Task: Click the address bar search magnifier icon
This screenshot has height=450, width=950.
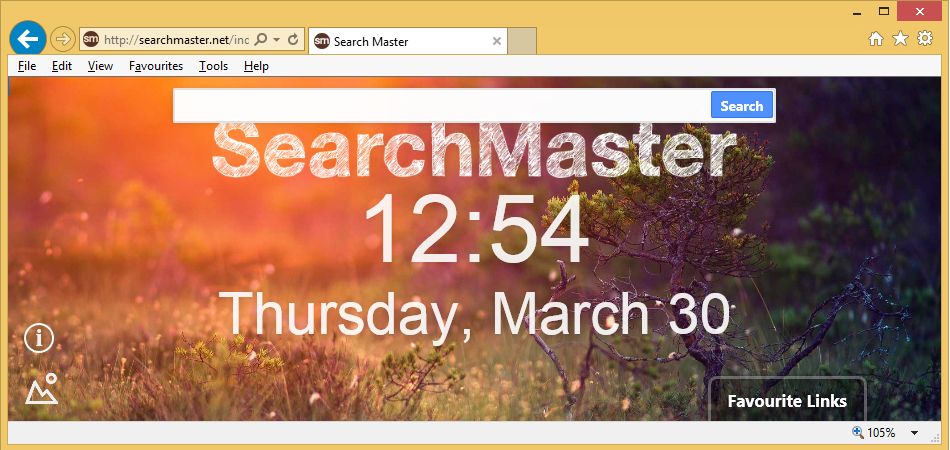Action: (261, 40)
